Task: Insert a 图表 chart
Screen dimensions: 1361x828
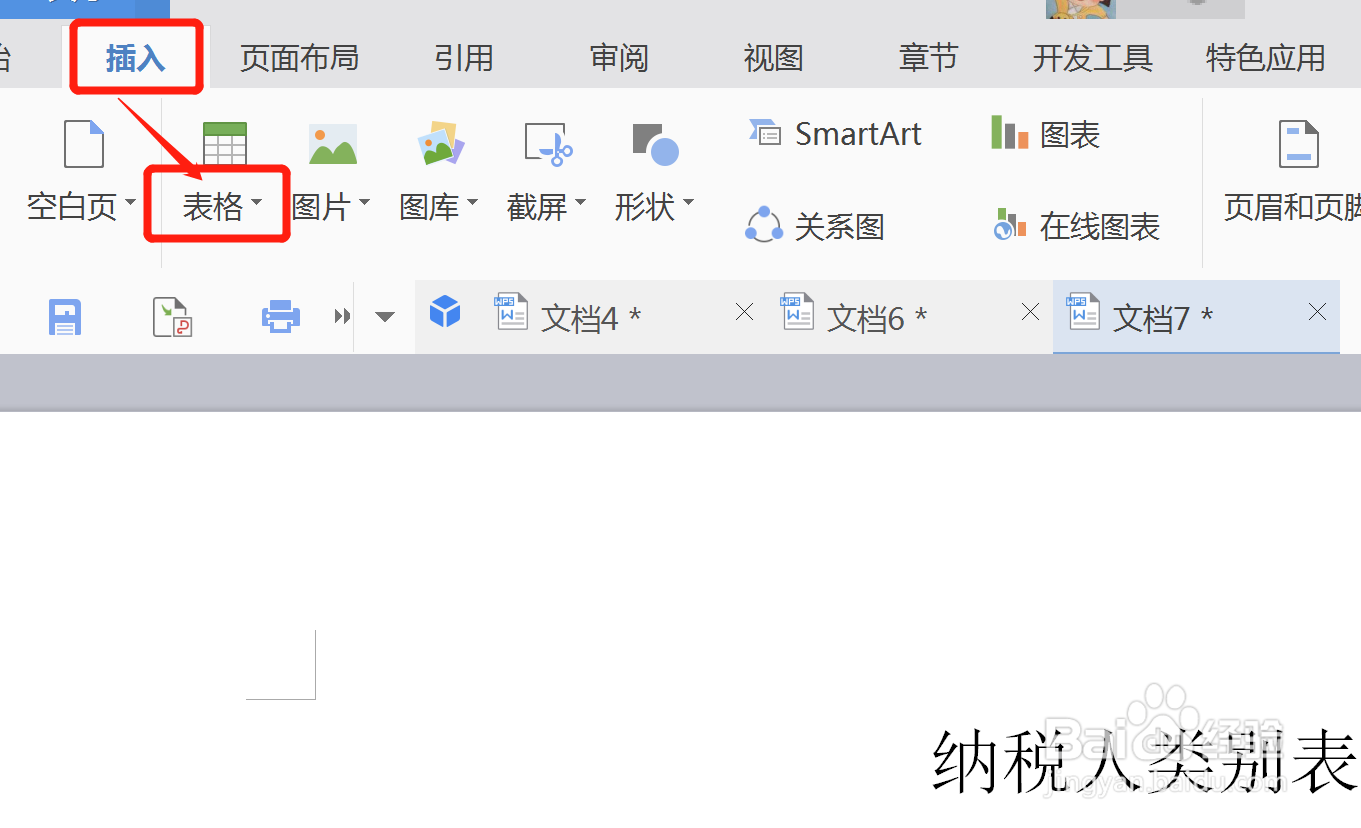Action: point(1045,133)
